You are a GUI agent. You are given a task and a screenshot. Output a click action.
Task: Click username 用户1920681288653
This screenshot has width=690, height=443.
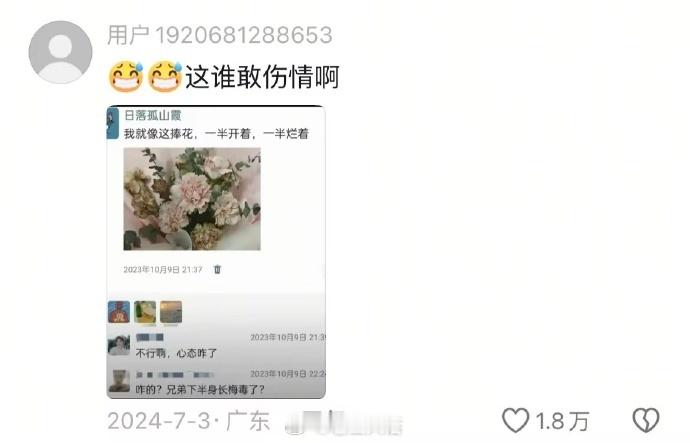point(220,35)
